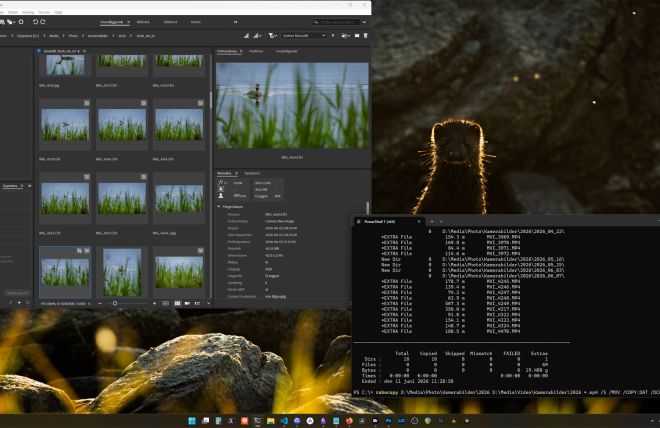Switch to the Utdata workspace
Image resolution: width=660 pixels, height=428 pixels.
tap(196, 22)
